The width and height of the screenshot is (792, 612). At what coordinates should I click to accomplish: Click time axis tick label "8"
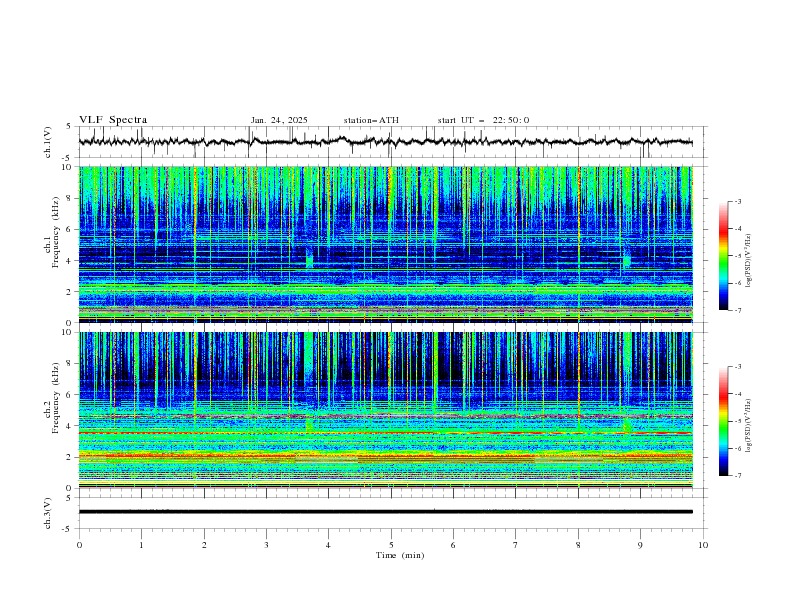click(578, 545)
